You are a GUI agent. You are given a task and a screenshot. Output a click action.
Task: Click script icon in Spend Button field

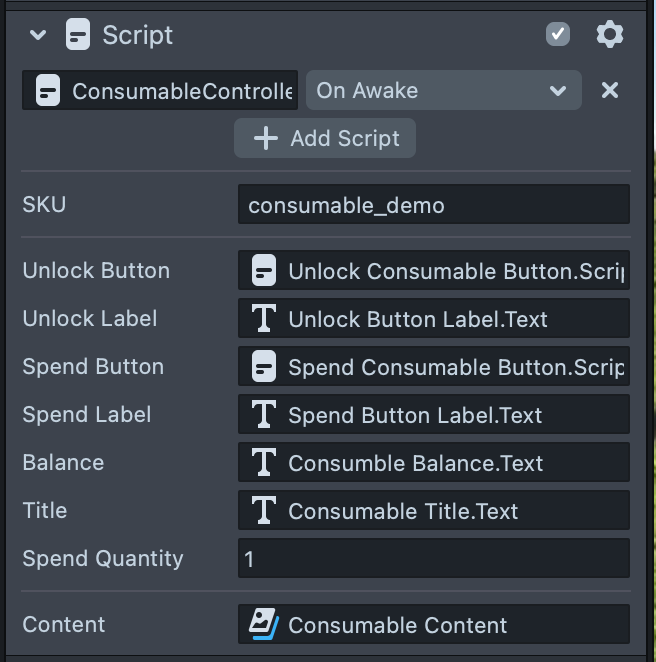pyautogui.click(x=263, y=367)
